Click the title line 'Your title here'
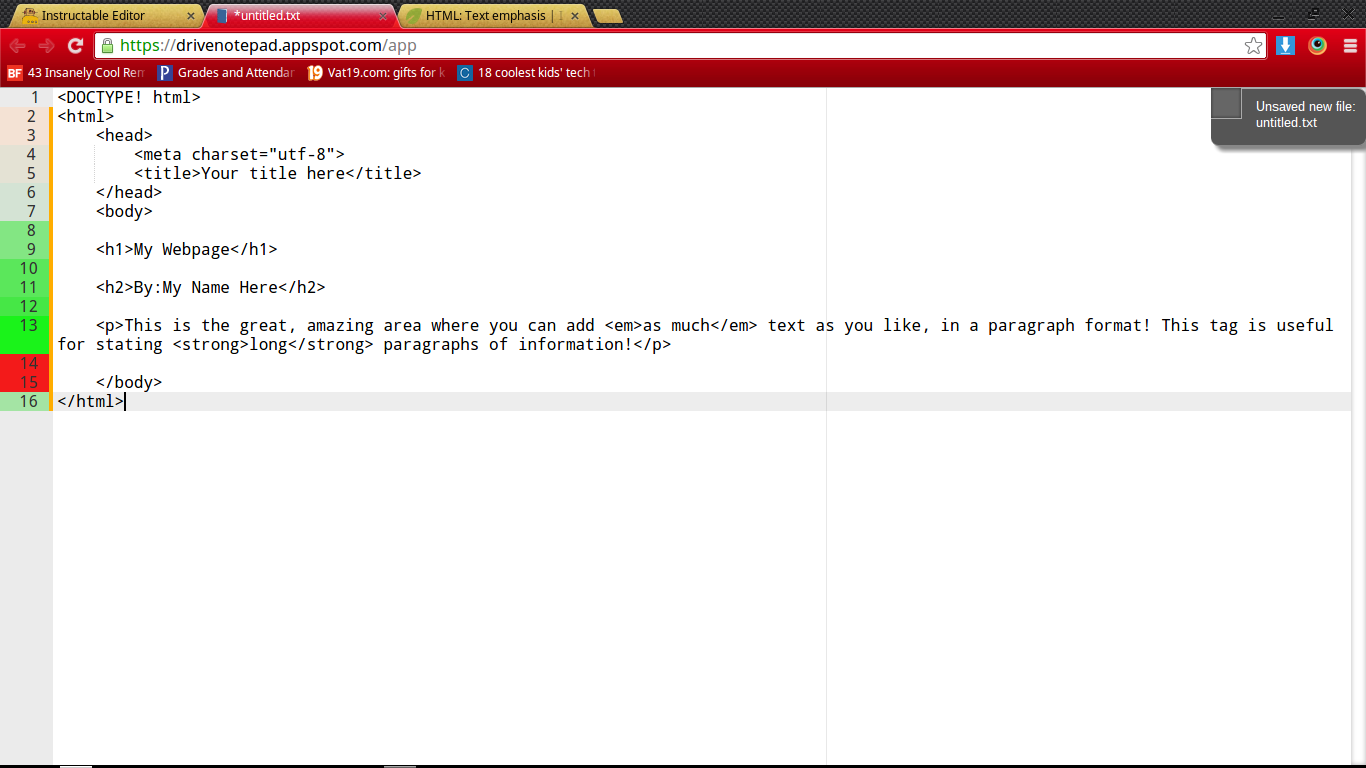1366x768 pixels. coord(278,174)
